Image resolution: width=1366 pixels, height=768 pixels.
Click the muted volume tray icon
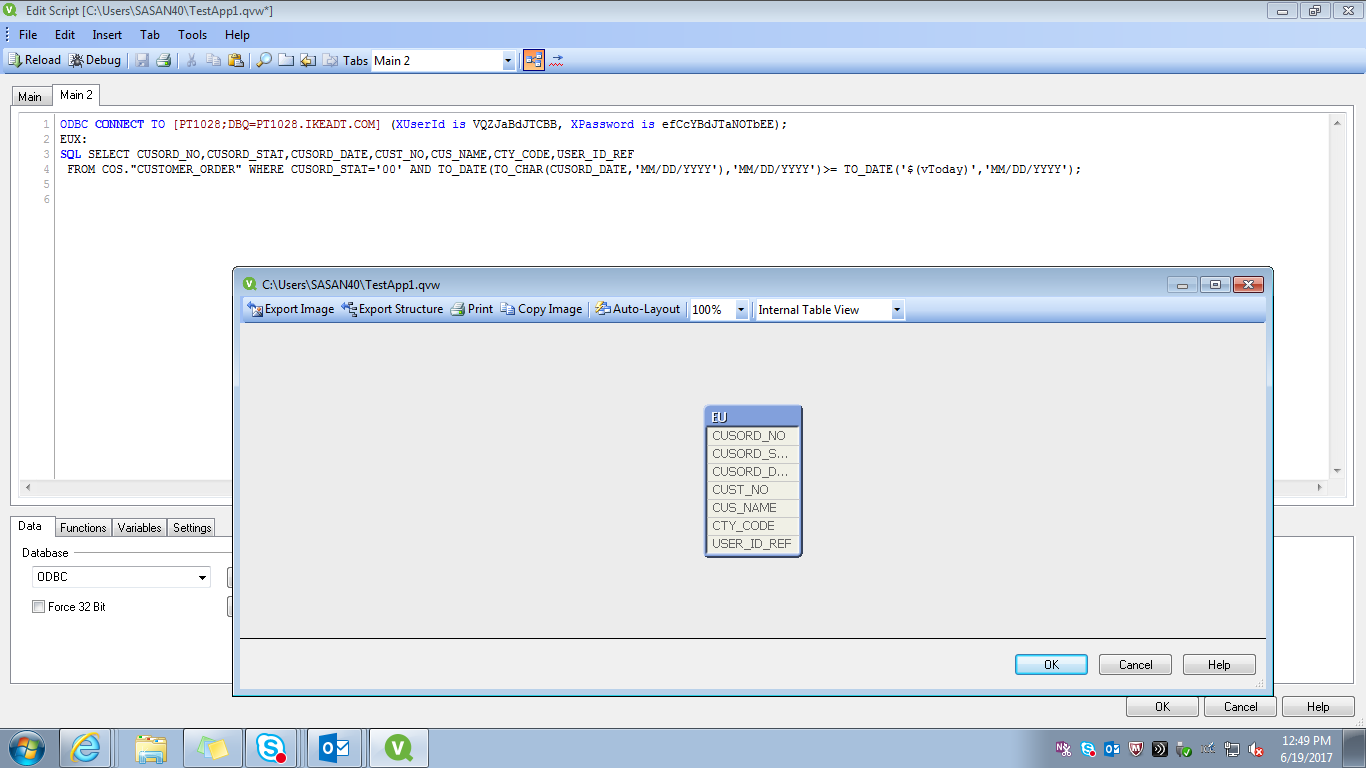(1257, 749)
